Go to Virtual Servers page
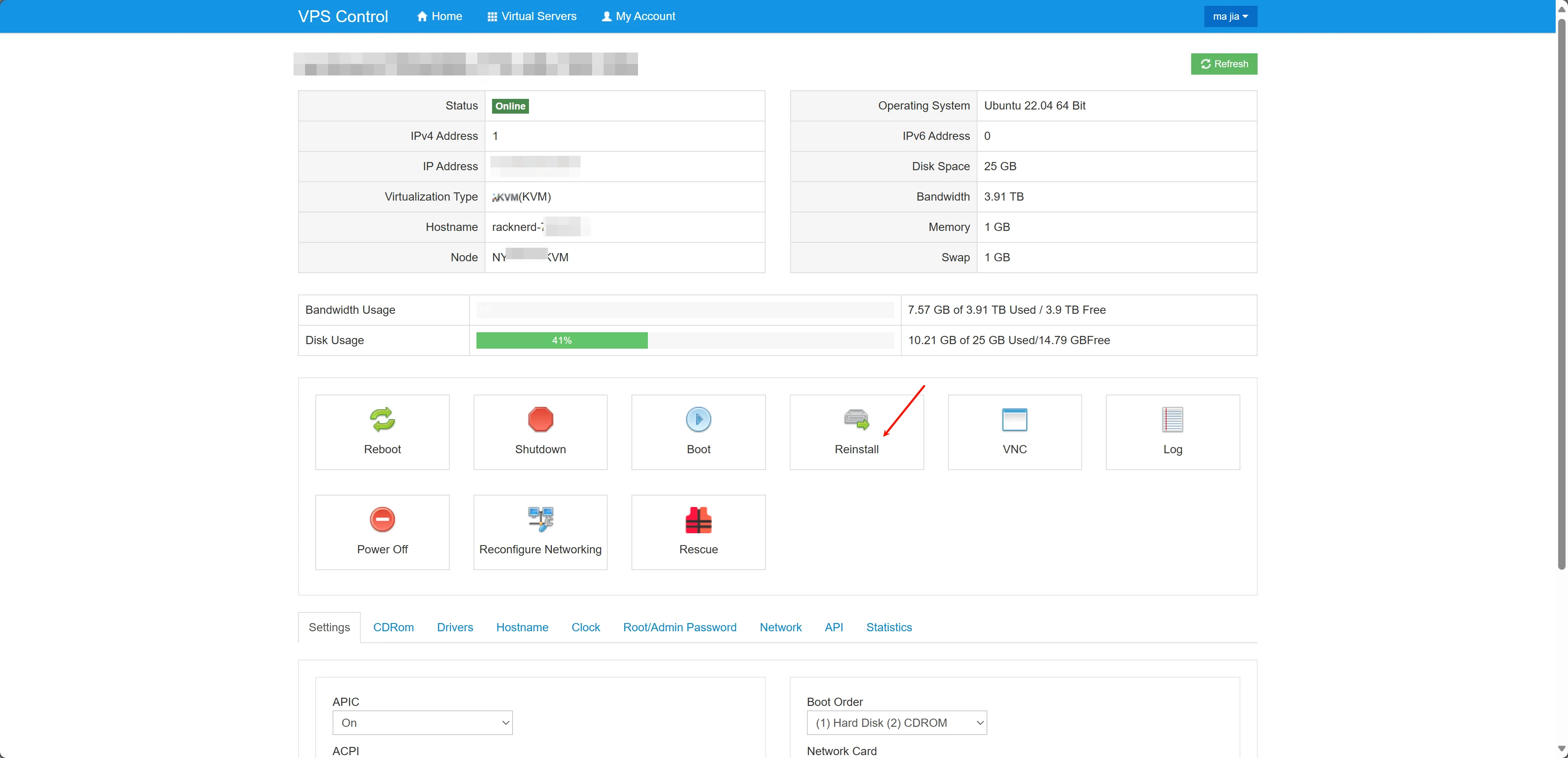 (532, 16)
